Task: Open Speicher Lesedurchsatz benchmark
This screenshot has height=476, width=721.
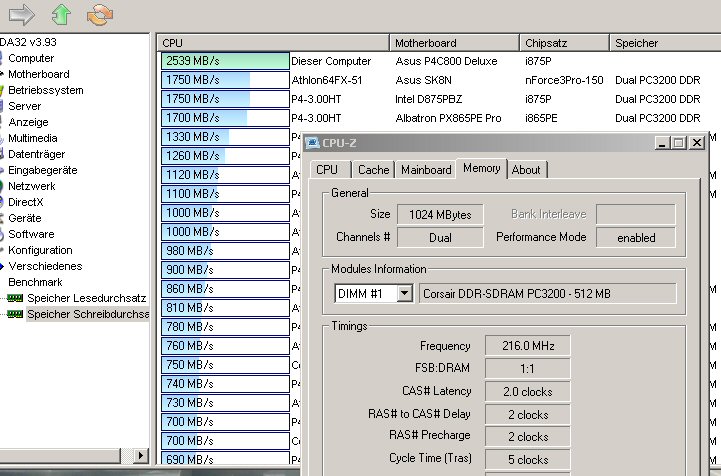Action: pos(86,298)
